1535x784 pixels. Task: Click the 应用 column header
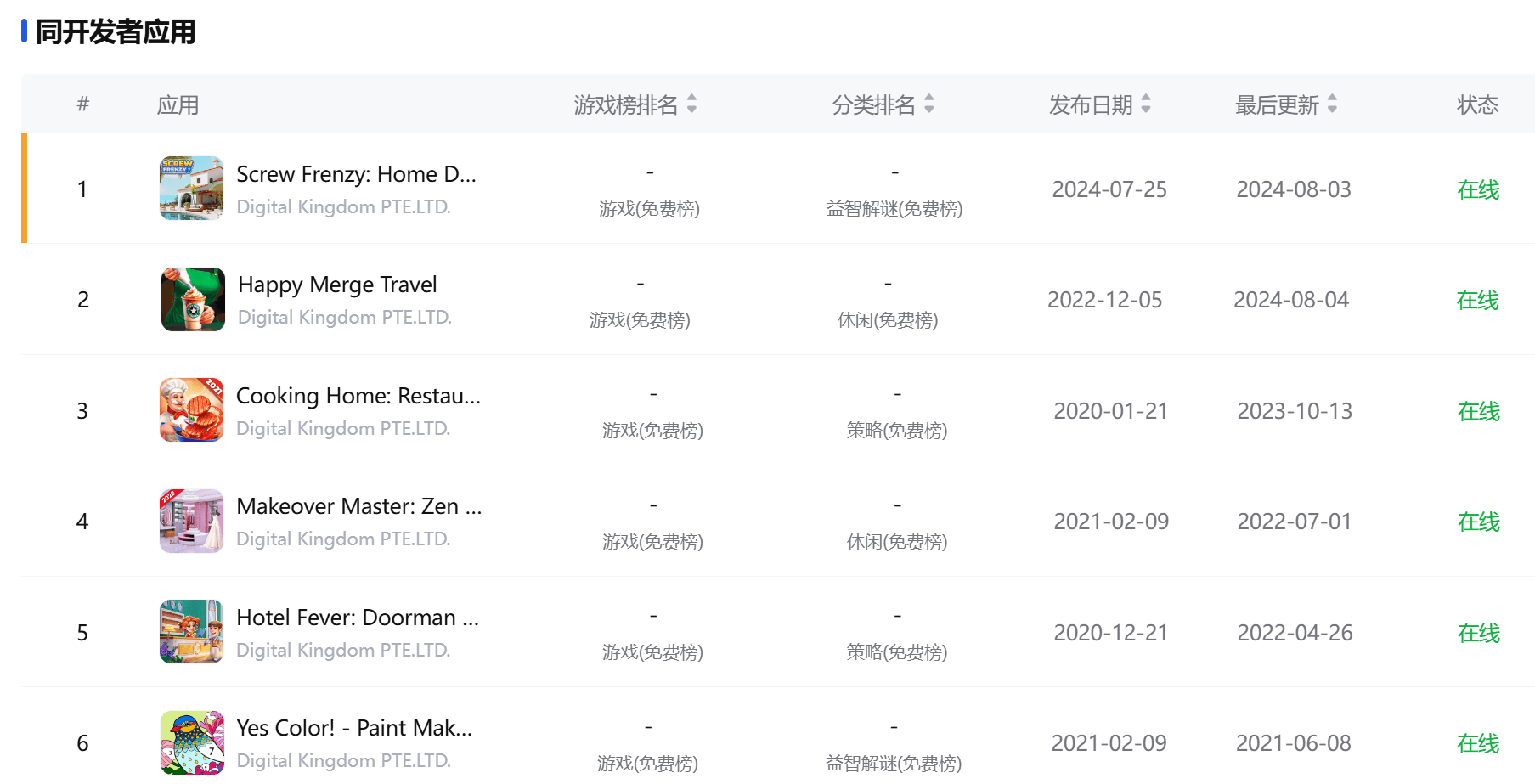coord(178,105)
